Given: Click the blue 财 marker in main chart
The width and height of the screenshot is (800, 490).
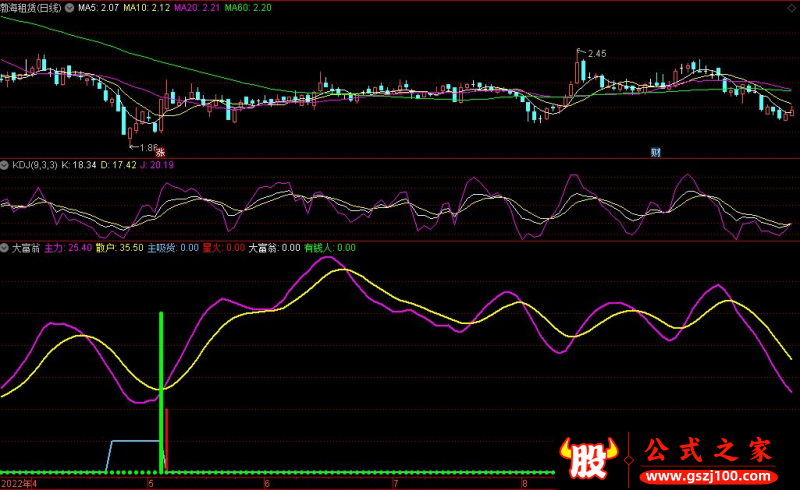Looking at the screenshot, I should (x=656, y=152).
